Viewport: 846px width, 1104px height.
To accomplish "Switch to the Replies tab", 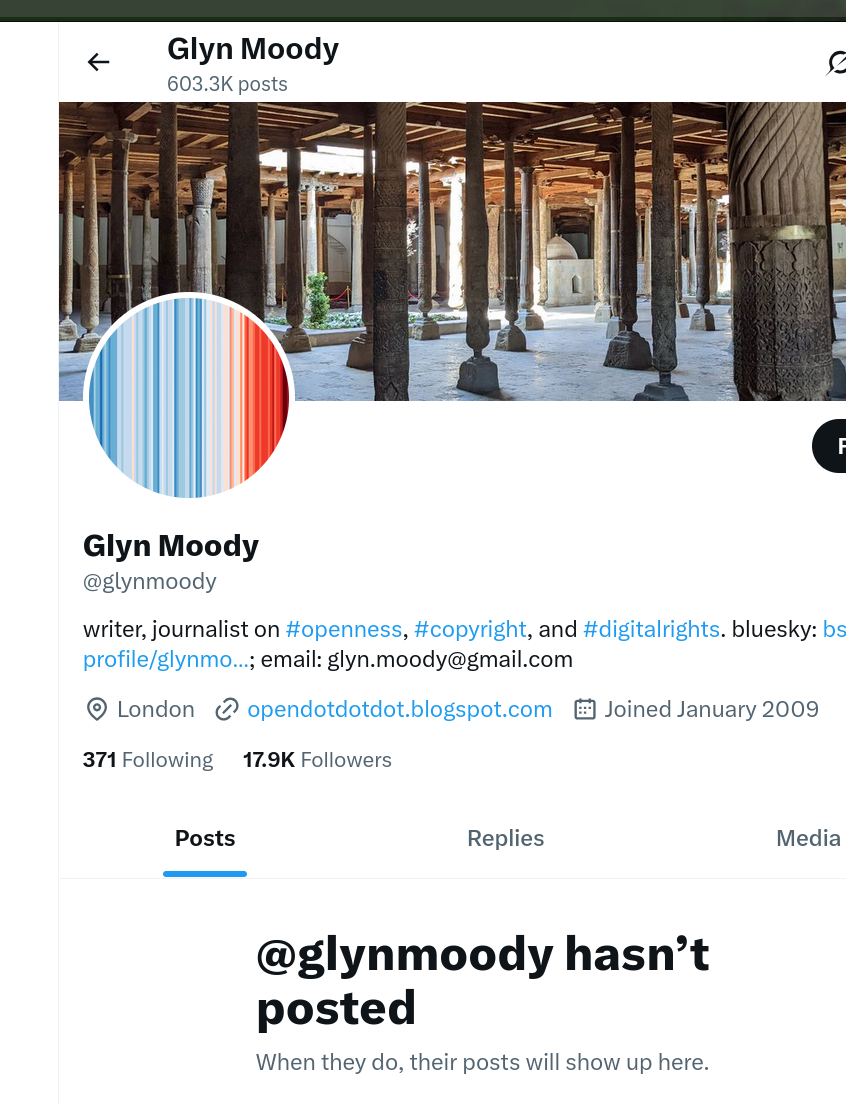I will pyautogui.click(x=505, y=839).
